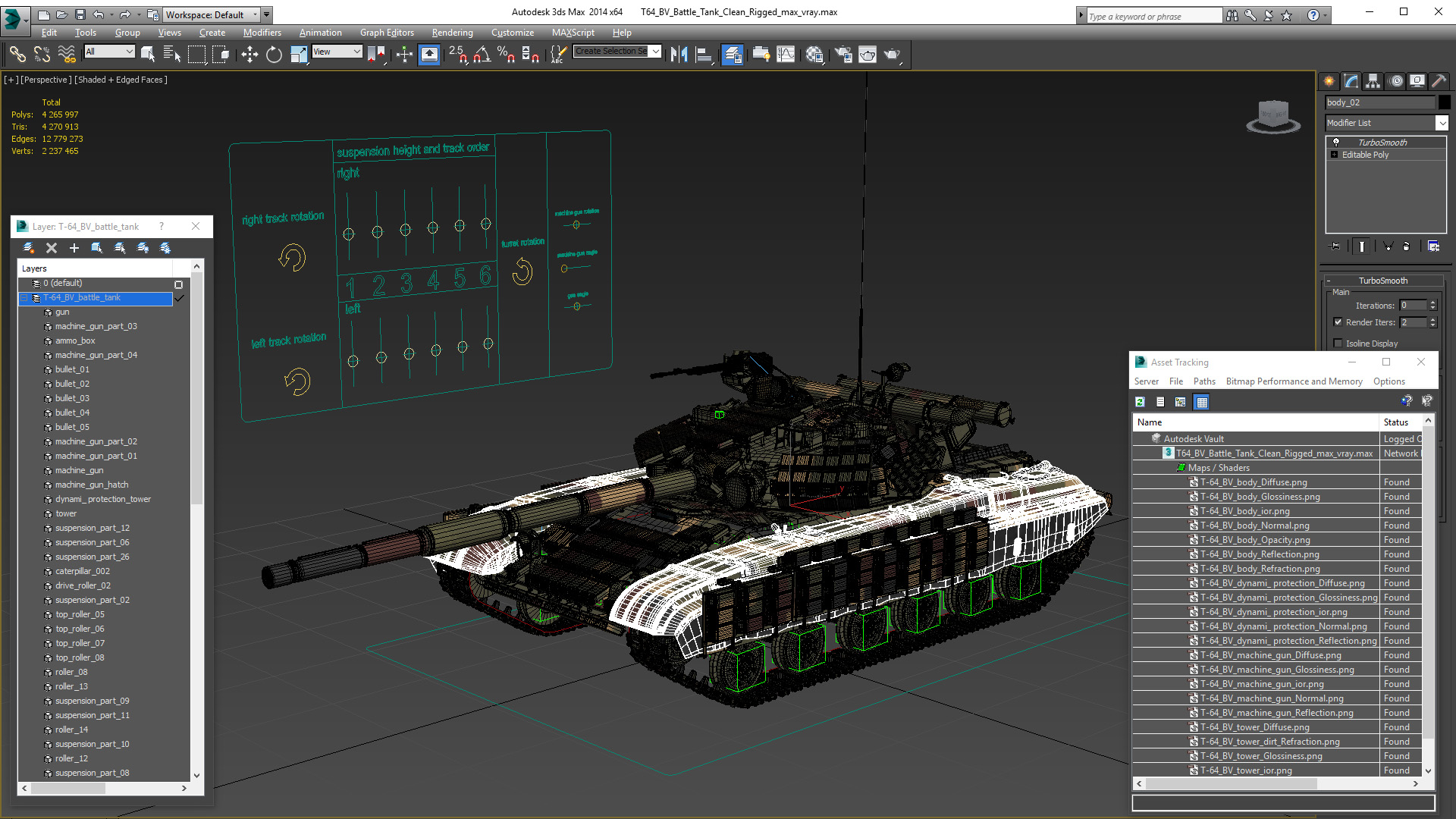1456x819 pixels.
Task: Click Bind to Space Warp icon
Action: pos(67,54)
